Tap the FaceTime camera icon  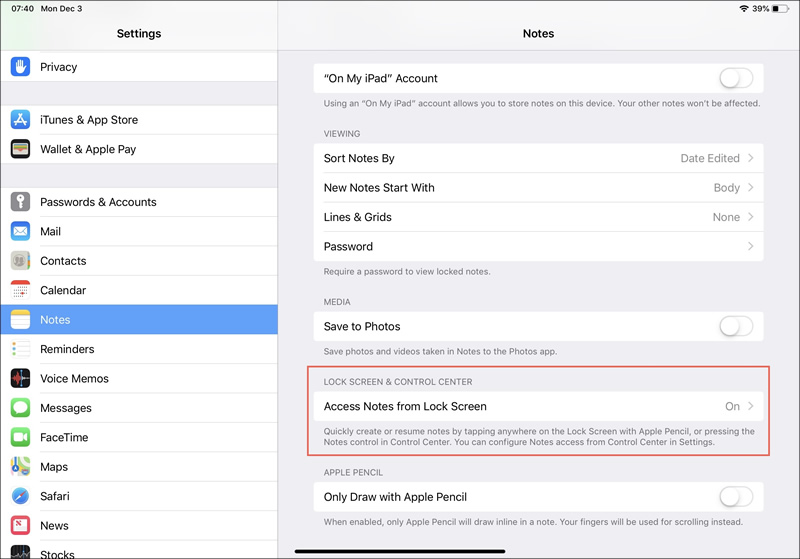21,437
